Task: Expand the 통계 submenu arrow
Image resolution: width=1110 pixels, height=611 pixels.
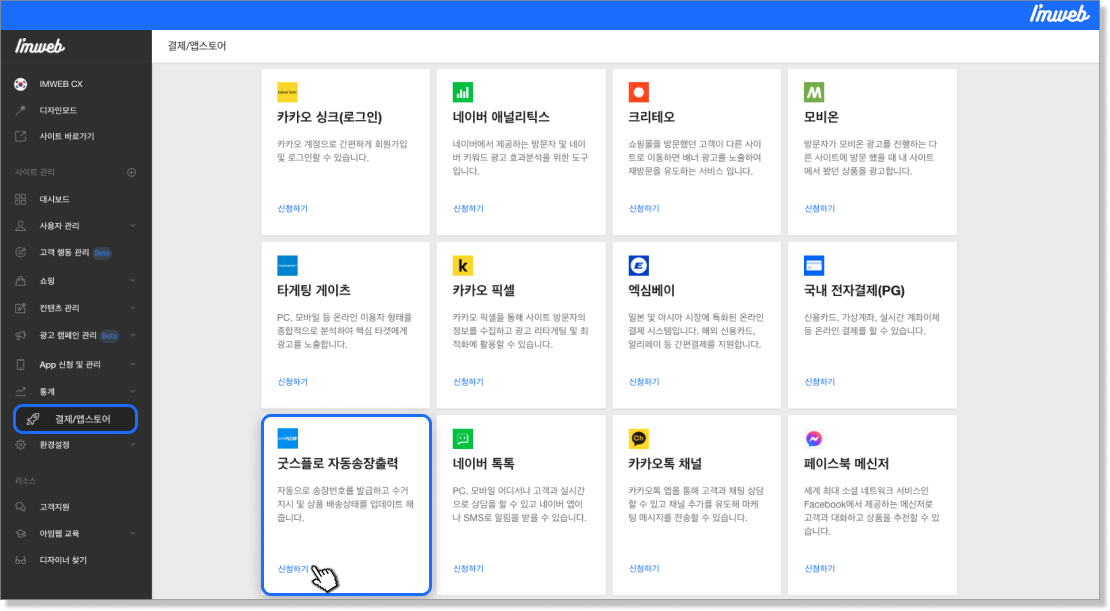Action: pos(133,392)
